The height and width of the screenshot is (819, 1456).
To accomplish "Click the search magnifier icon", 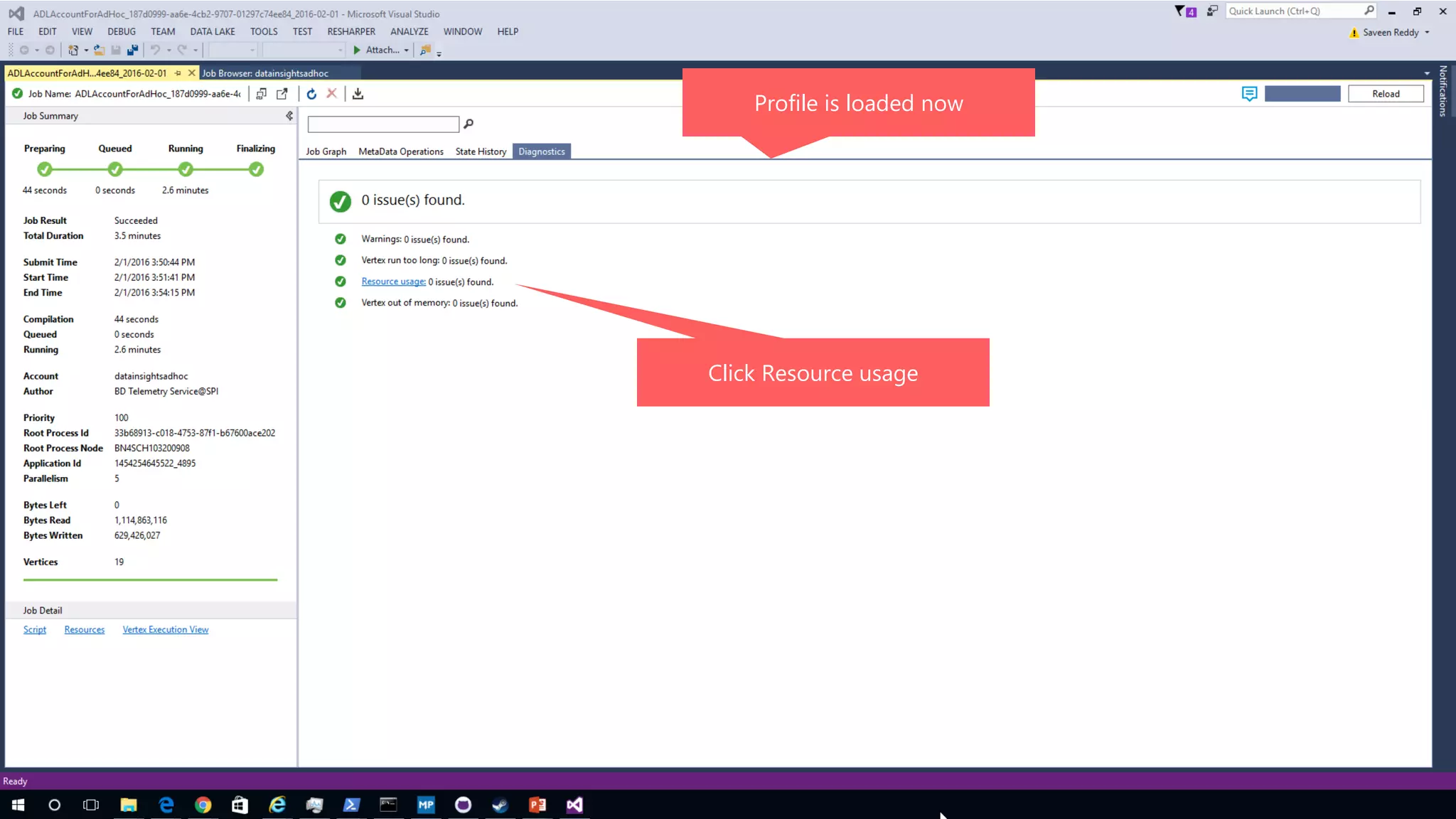I will (x=469, y=124).
